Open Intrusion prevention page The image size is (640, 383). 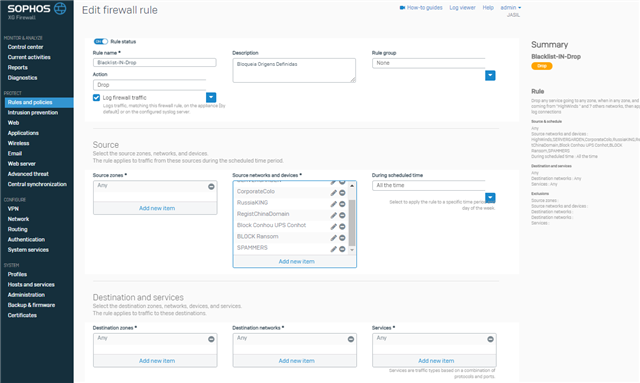tap(33, 113)
